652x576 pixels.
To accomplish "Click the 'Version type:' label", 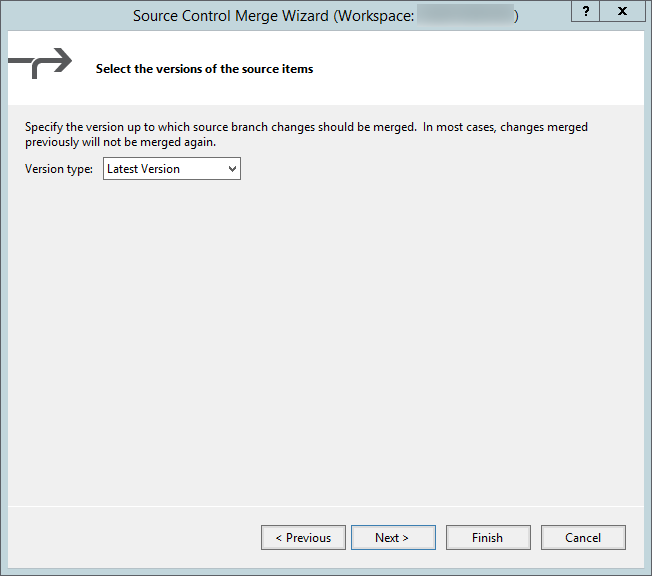I will click(x=60, y=169).
